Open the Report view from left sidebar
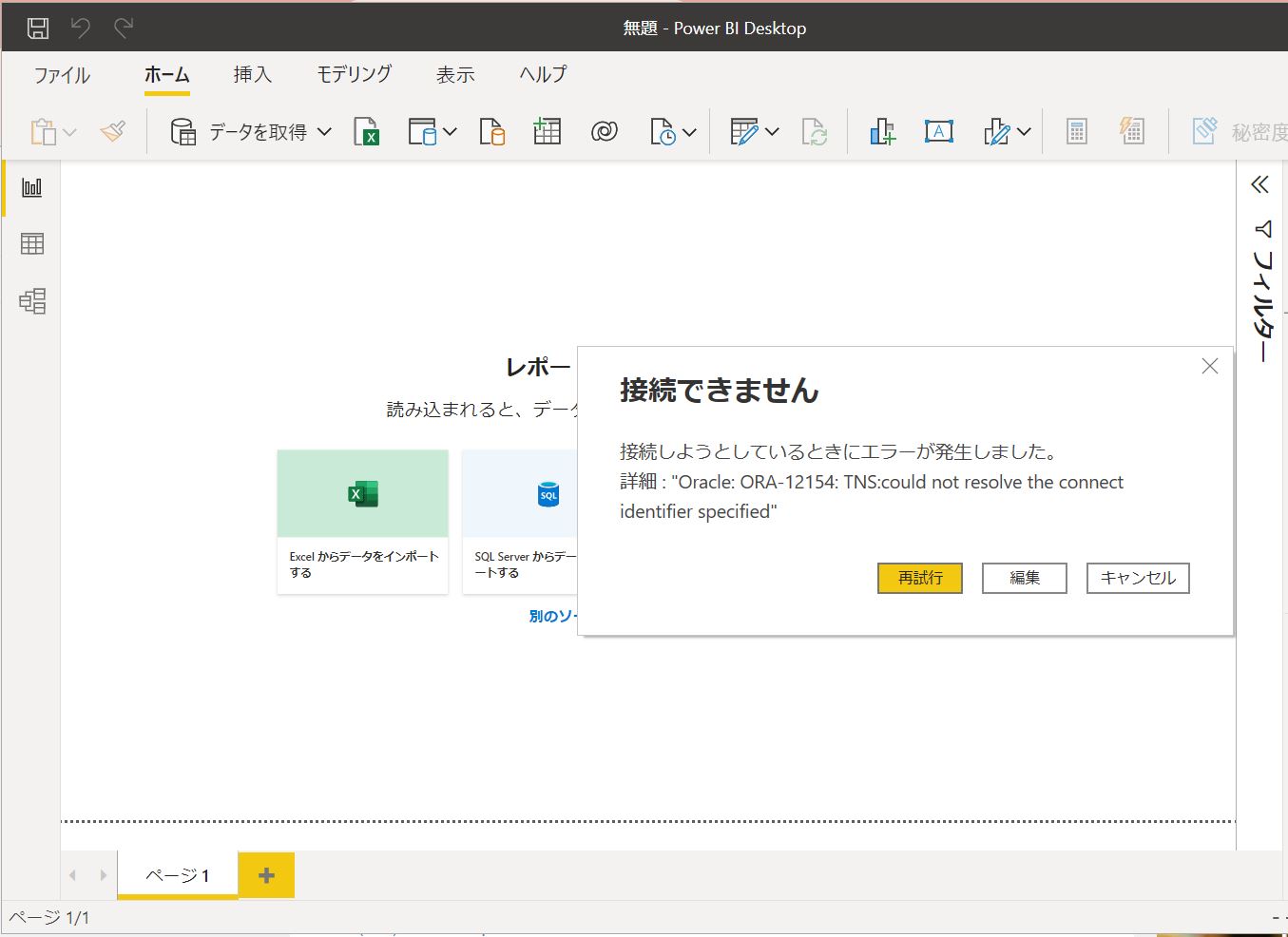Screen dimensions: 1288x937 [32, 187]
